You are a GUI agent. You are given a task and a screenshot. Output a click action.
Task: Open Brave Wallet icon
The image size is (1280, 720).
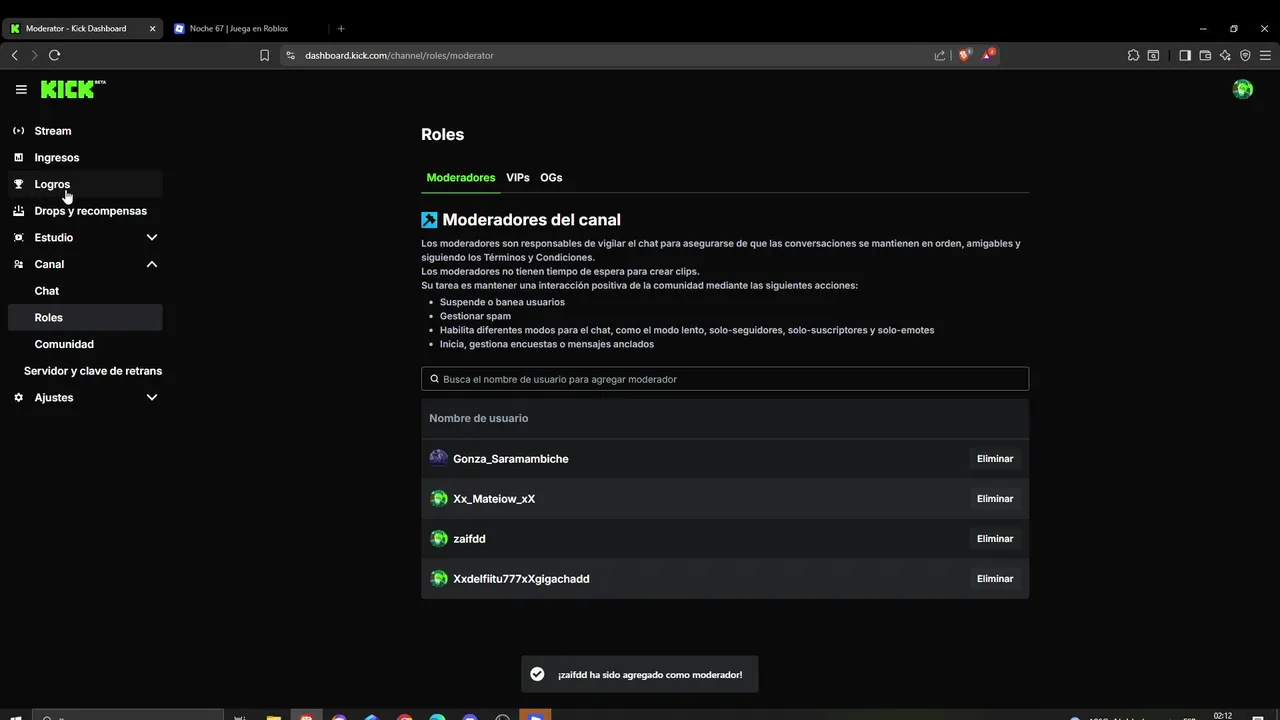click(1205, 55)
